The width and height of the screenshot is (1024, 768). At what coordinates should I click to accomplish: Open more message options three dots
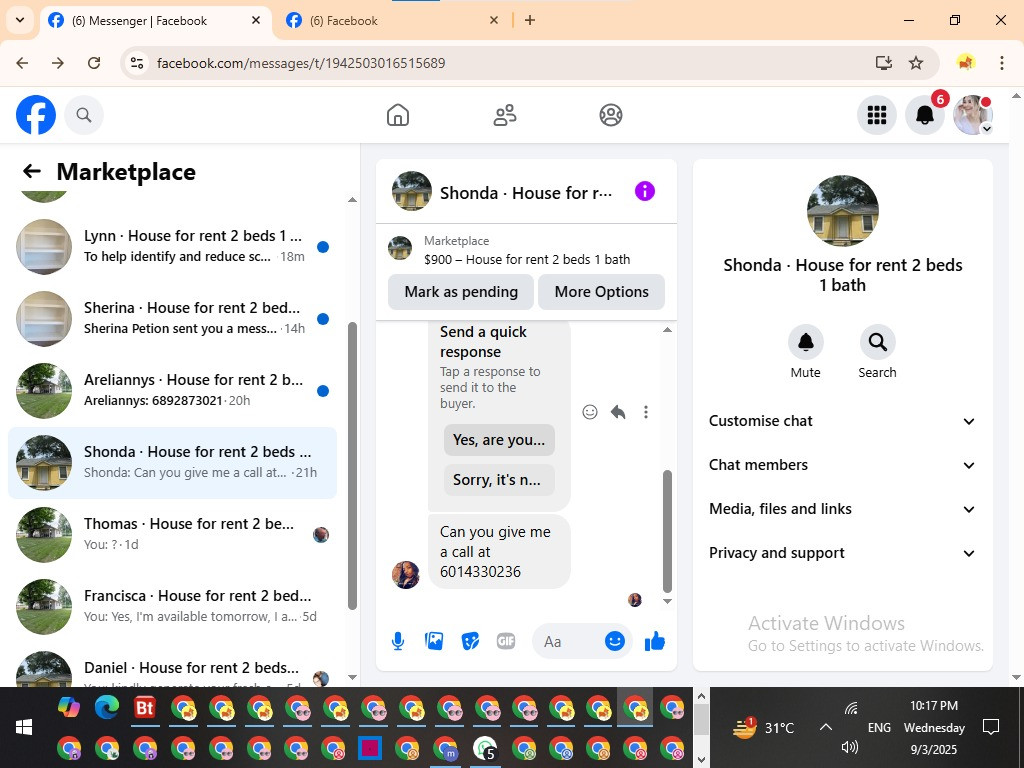coord(646,411)
